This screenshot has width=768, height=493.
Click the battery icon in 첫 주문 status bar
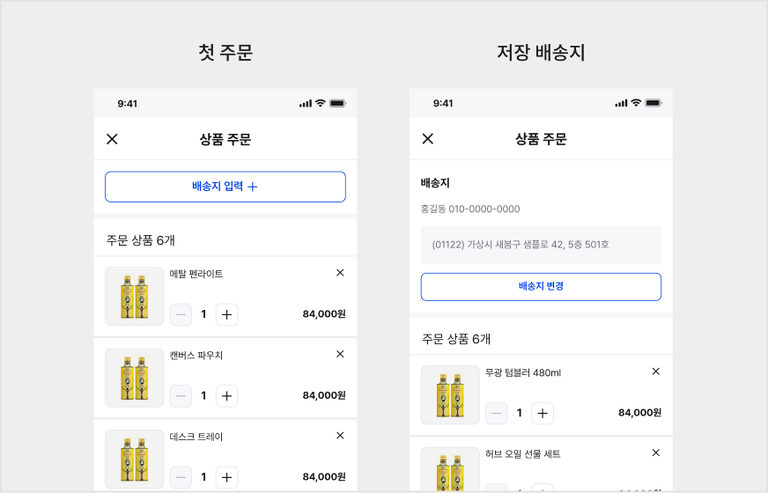338,103
